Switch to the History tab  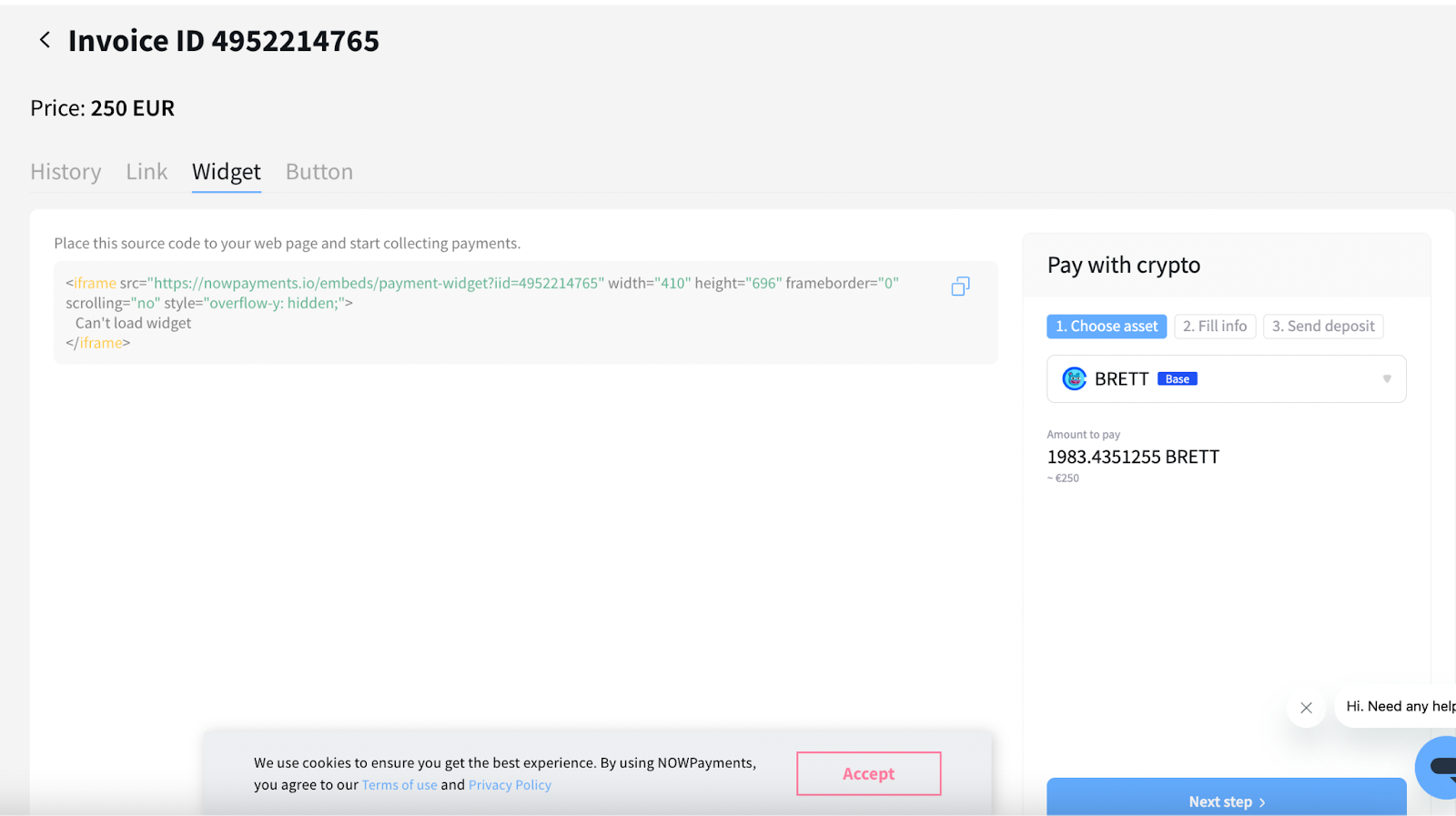pyautogui.click(x=66, y=172)
